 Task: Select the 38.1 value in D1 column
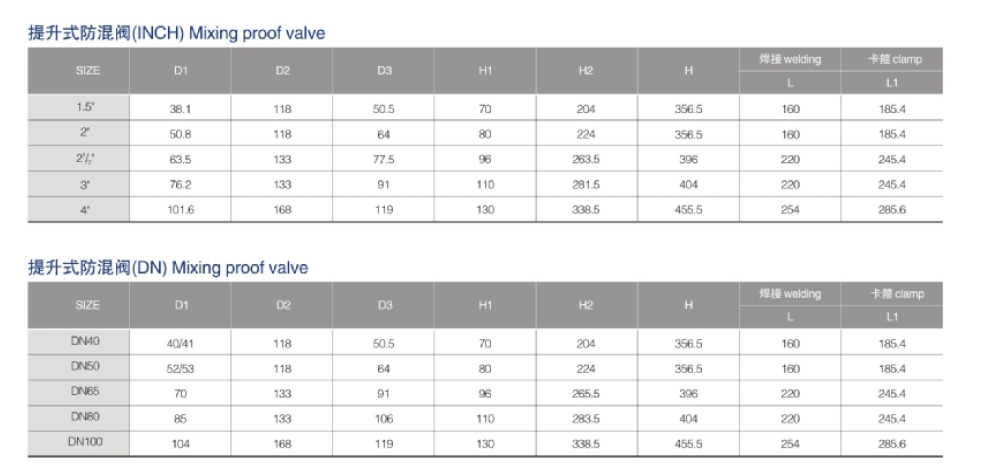180,109
